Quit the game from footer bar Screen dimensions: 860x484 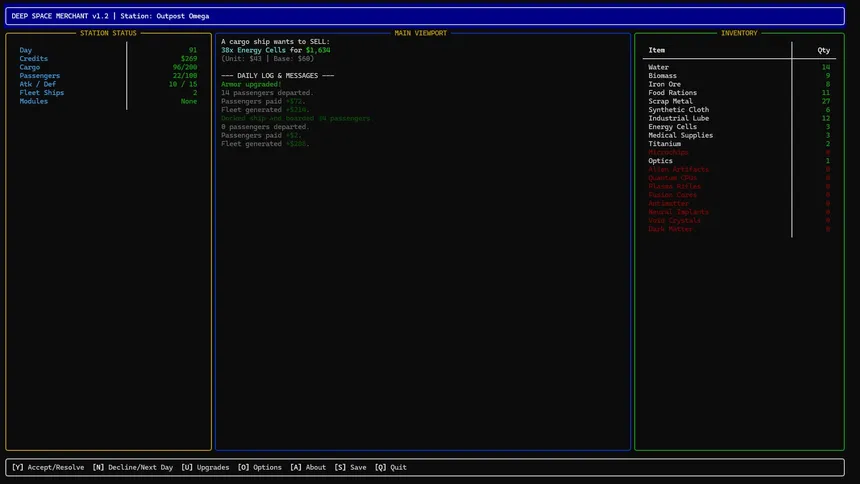click(391, 467)
